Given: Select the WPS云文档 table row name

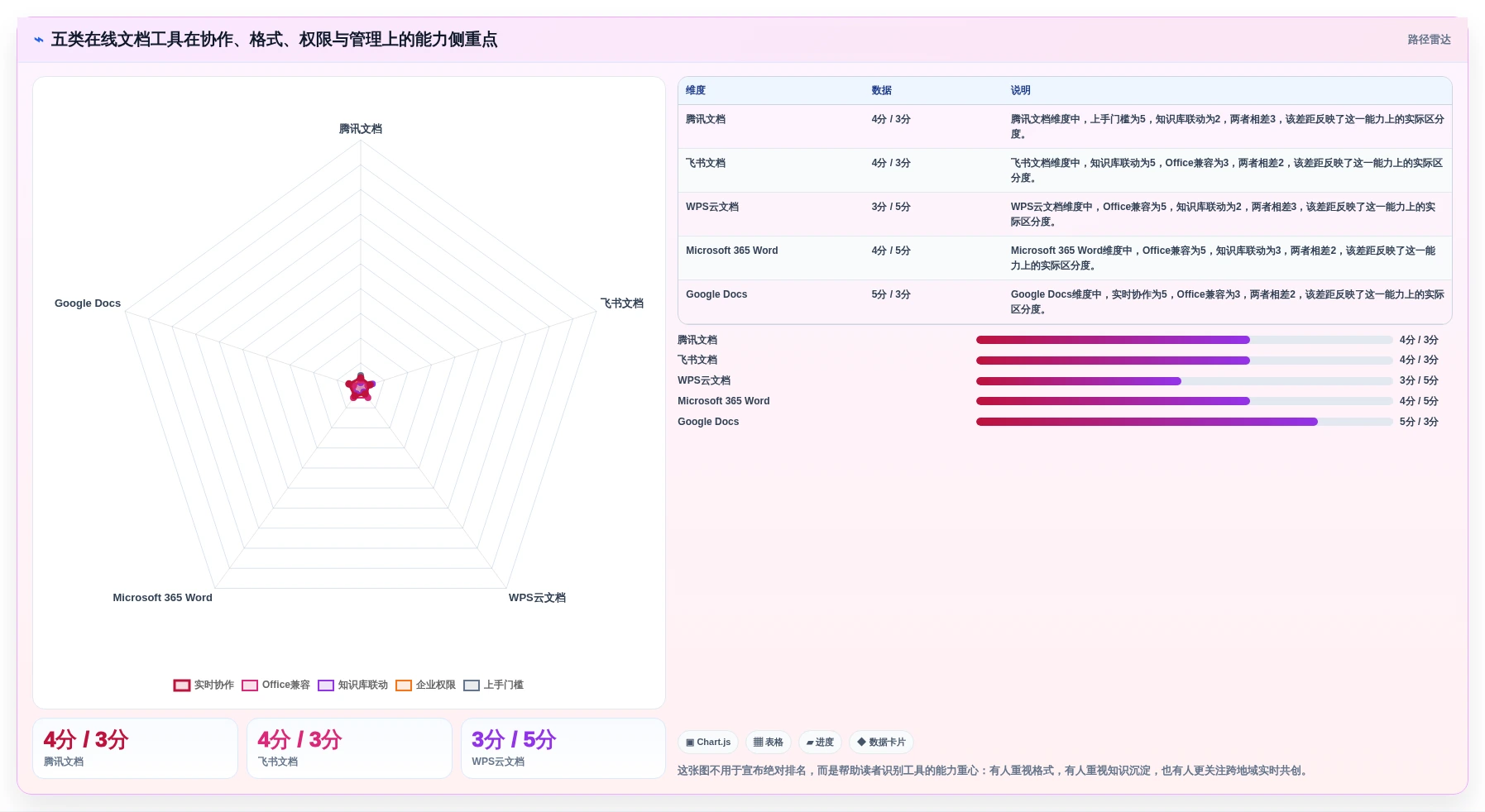Looking at the screenshot, I should point(712,207).
